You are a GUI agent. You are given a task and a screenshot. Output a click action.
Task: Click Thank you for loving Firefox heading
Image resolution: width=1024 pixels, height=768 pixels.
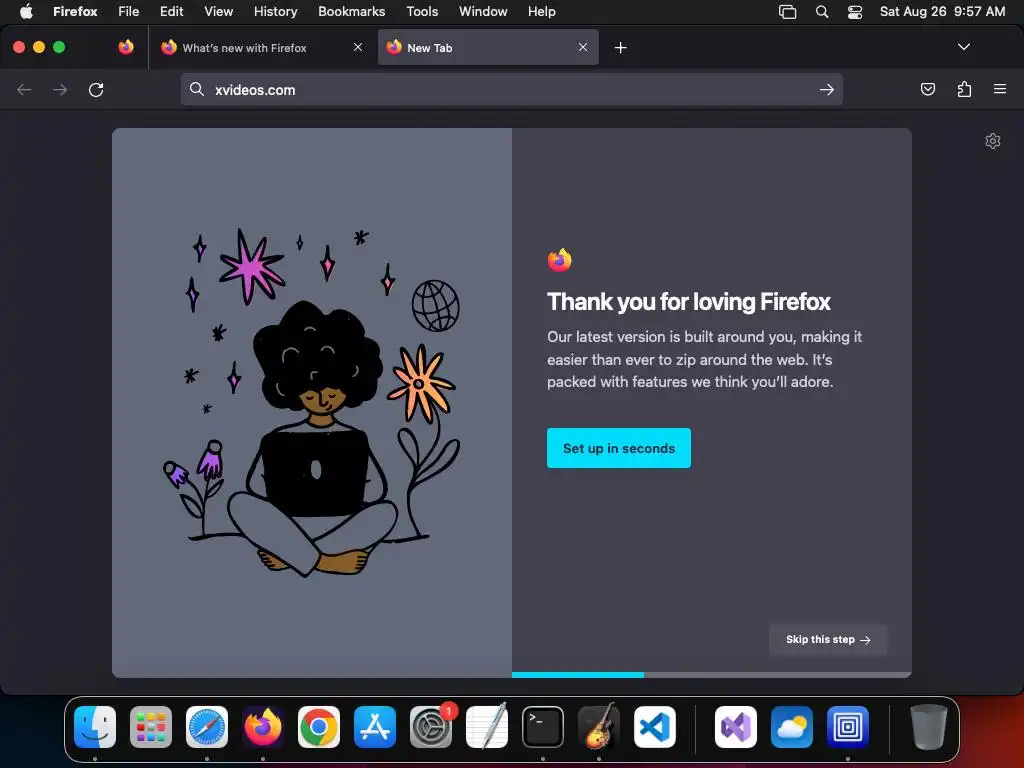(688, 302)
